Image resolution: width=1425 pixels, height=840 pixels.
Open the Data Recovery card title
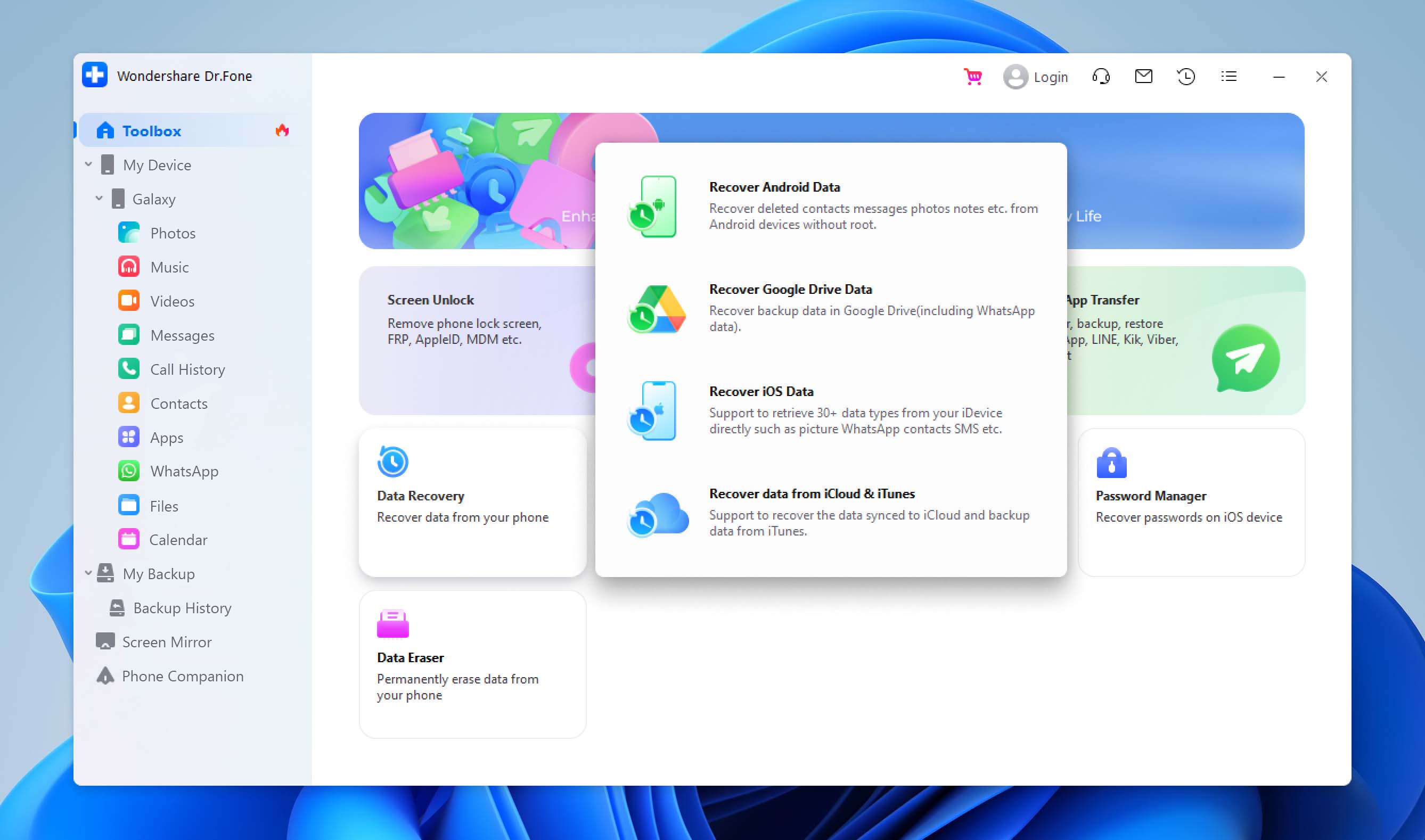pos(421,496)
